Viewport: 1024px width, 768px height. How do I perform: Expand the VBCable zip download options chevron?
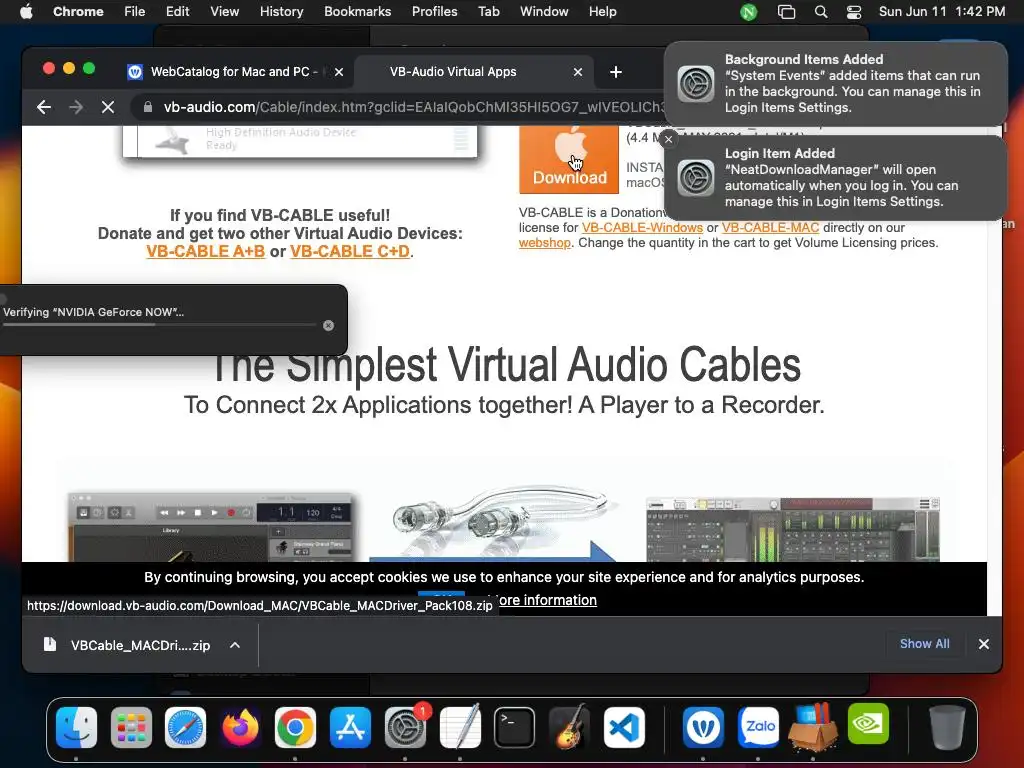(x=235, y=645)
